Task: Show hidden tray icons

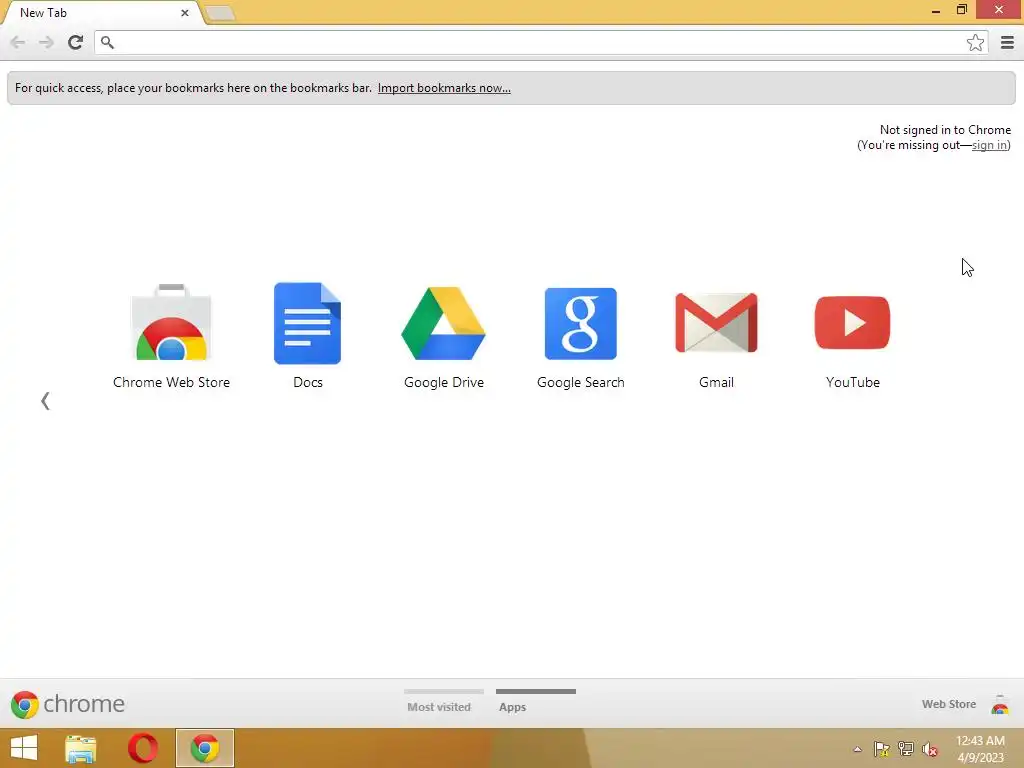Action: point(857,749)
